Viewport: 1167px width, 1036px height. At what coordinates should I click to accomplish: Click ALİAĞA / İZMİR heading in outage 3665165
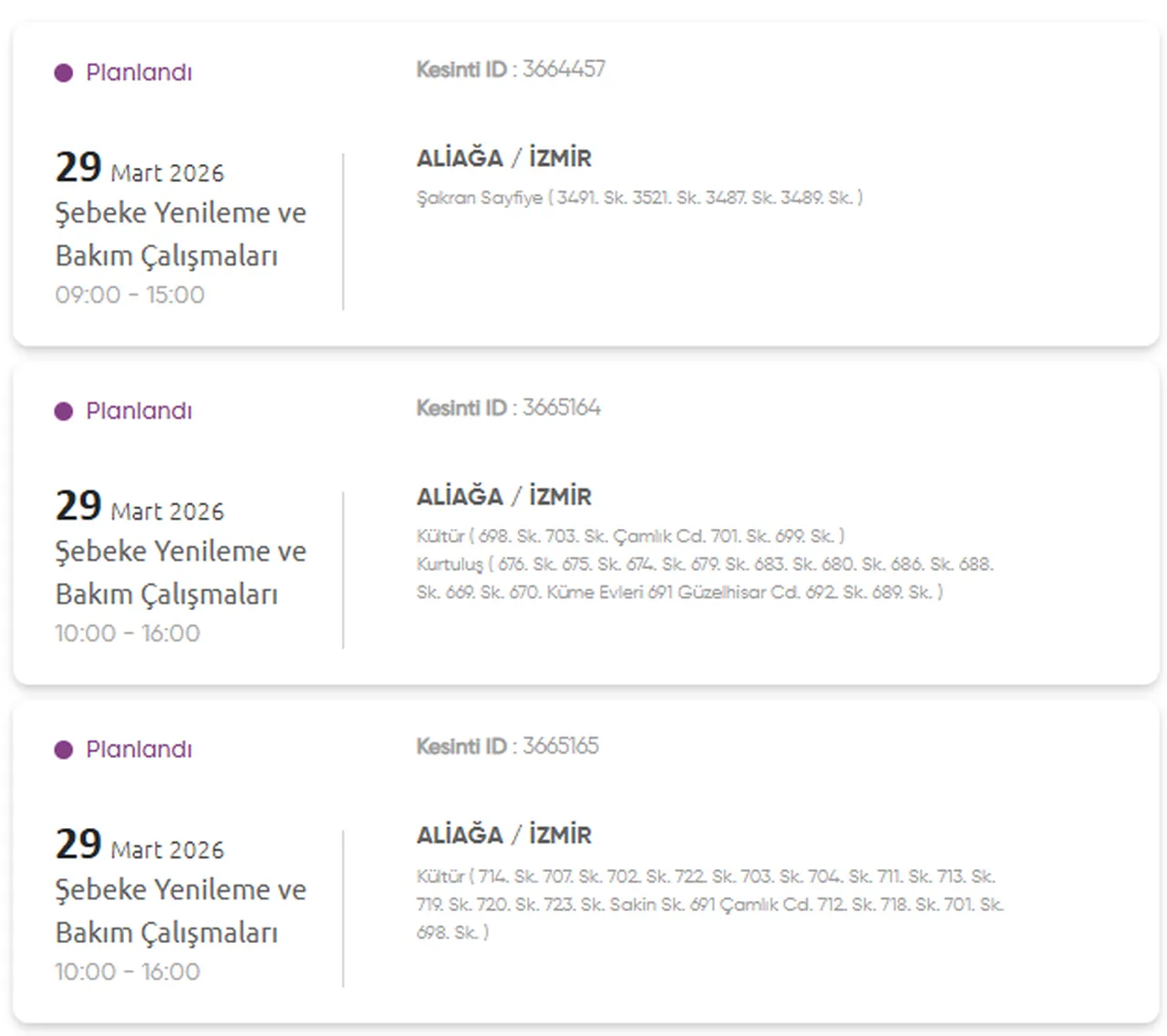(503, 835)
